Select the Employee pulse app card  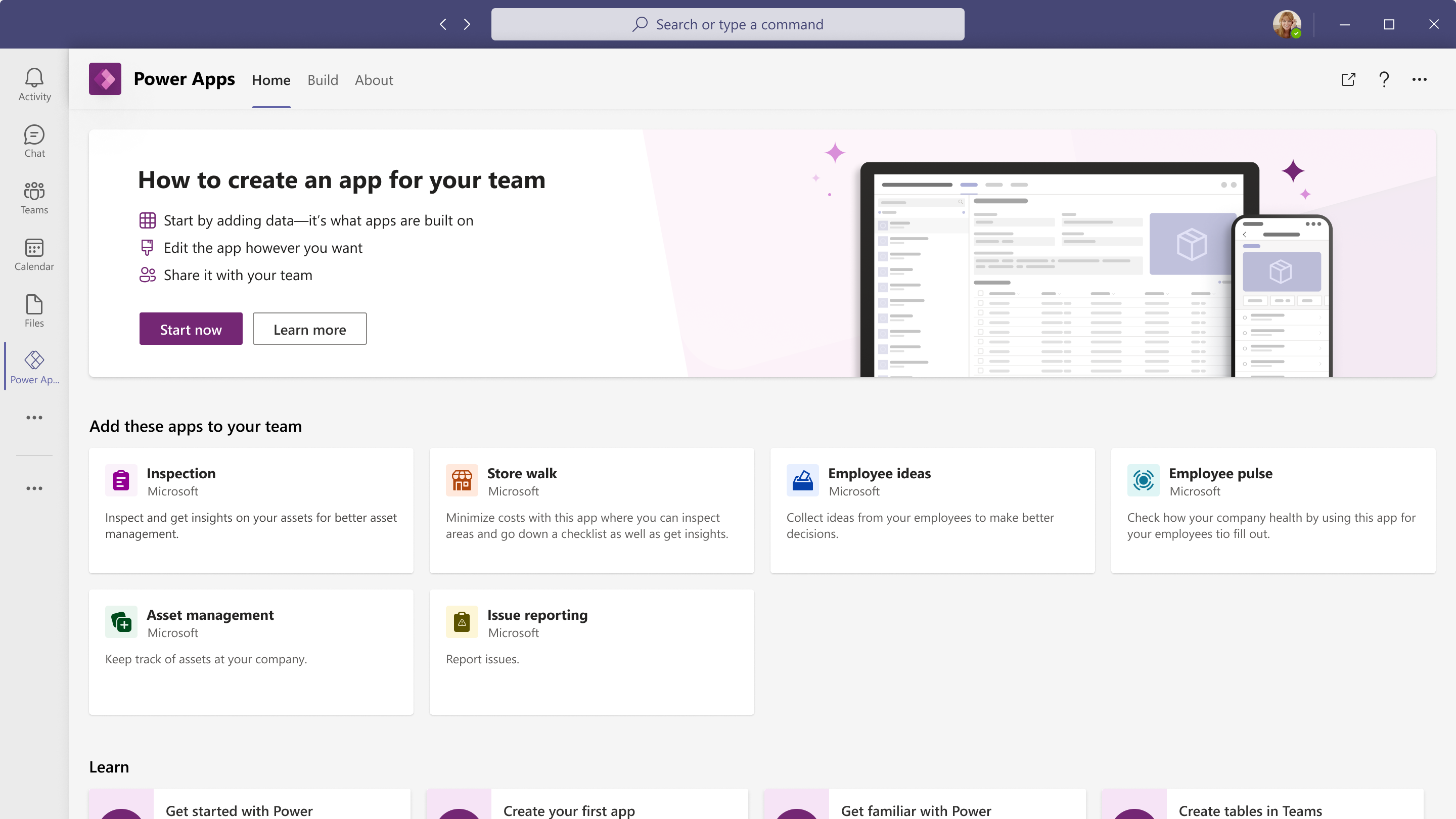point(1273,511)
